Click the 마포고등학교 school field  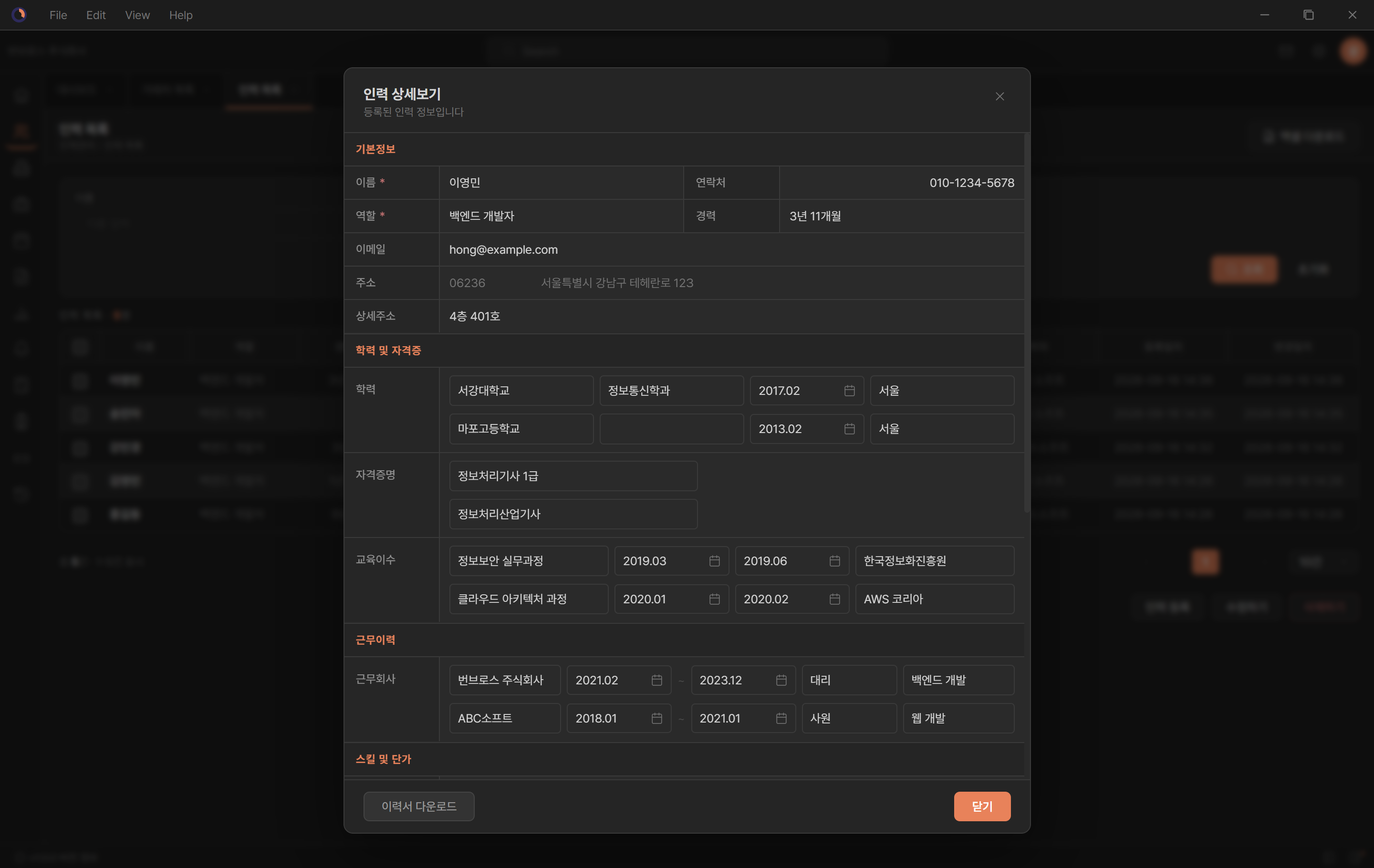coord(521,429)
